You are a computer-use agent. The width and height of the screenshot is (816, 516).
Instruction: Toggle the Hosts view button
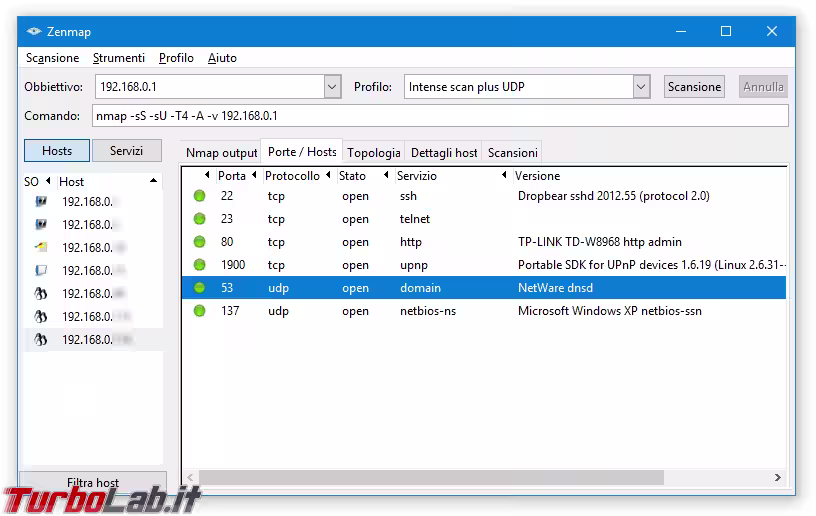coord(57,151)
